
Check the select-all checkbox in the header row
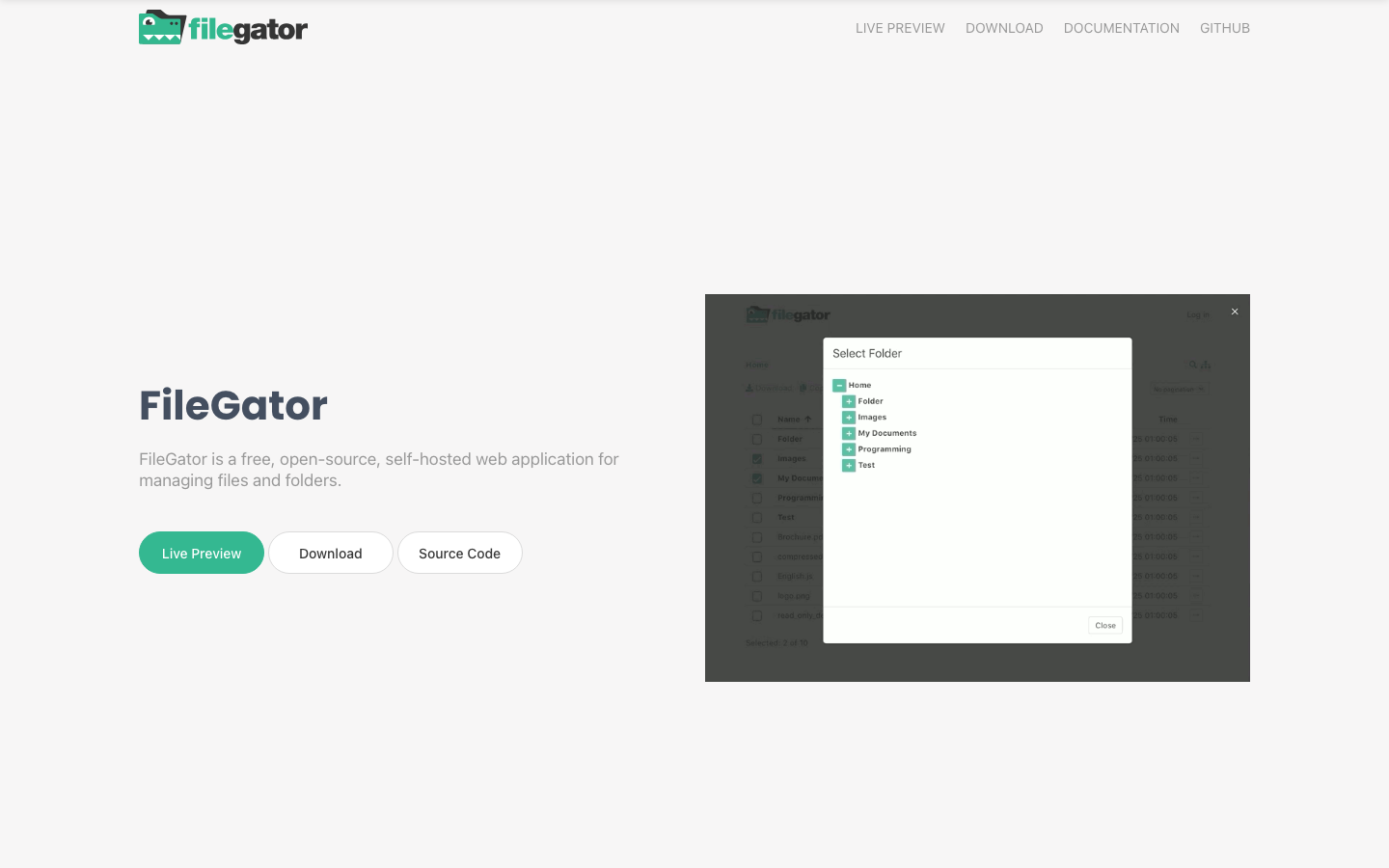pyautogui.click(x=757, y=419)
